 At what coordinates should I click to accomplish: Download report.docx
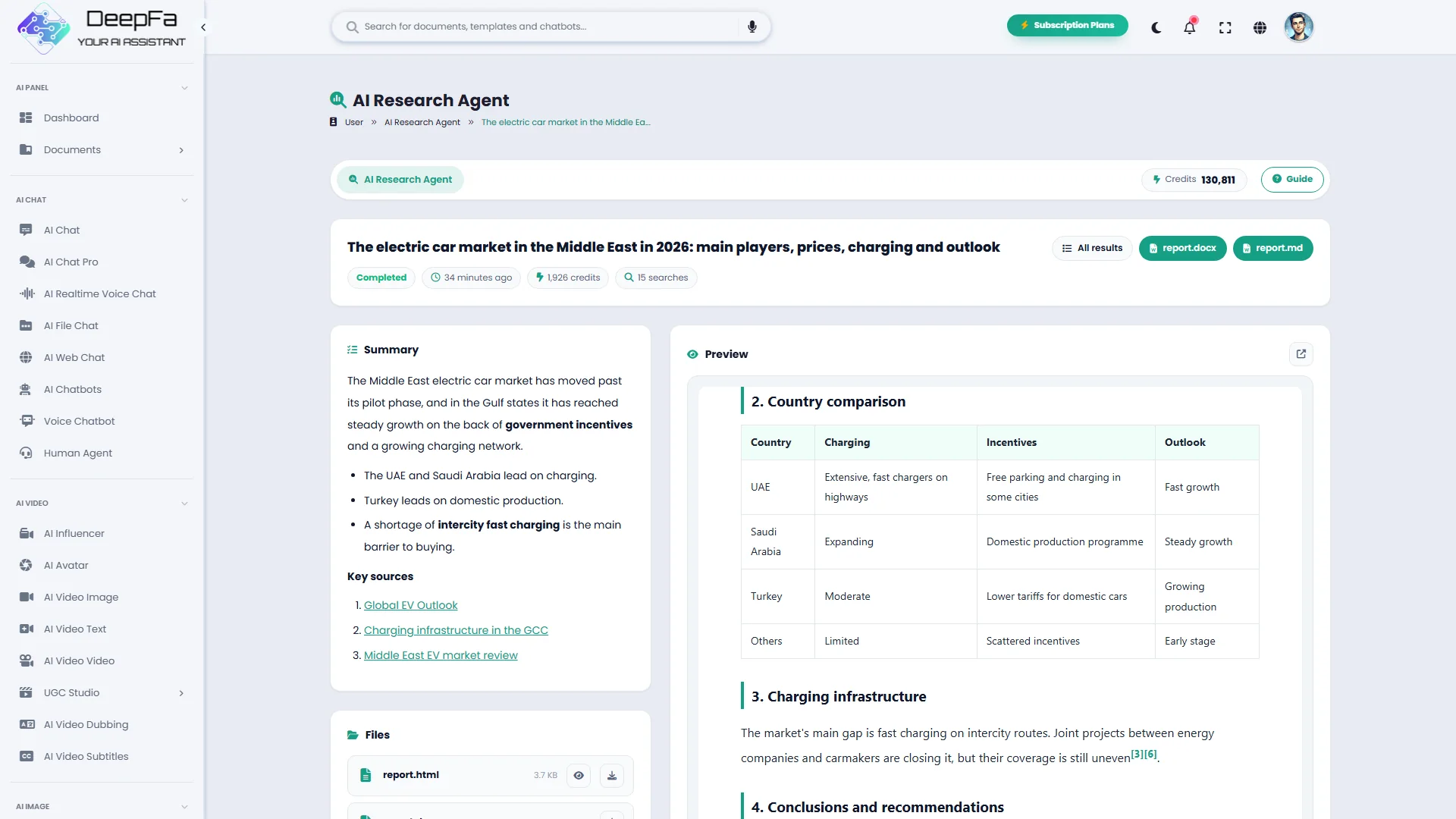point(1182,248)
